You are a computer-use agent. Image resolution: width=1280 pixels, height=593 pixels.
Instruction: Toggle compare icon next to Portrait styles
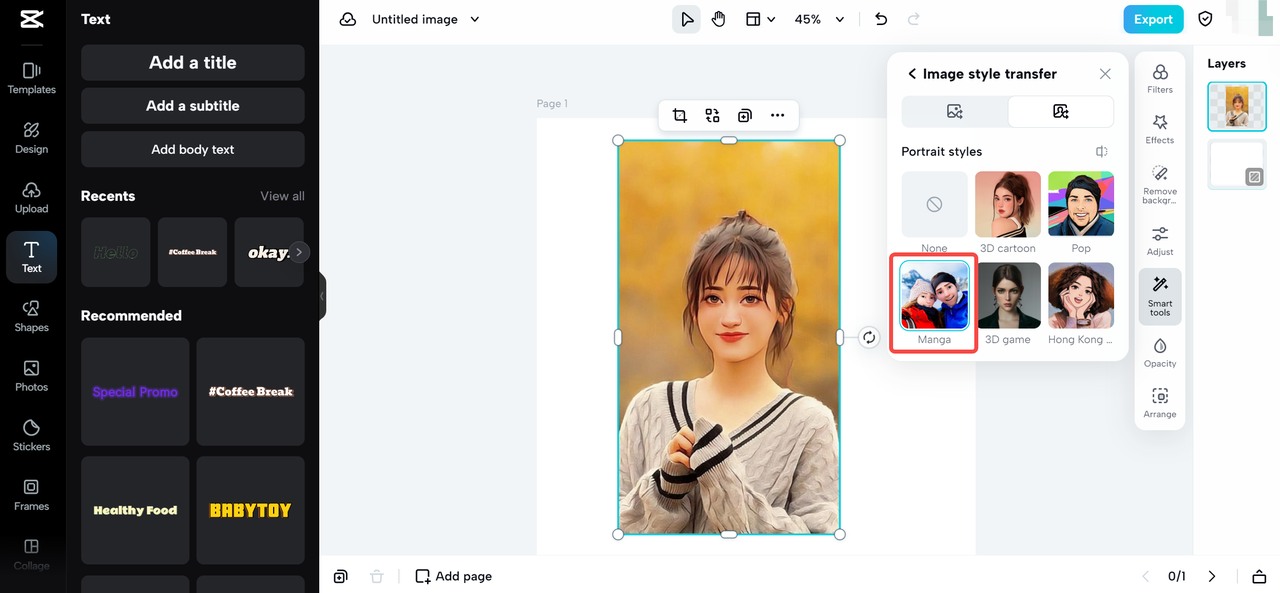click(x=1101, y=152)
